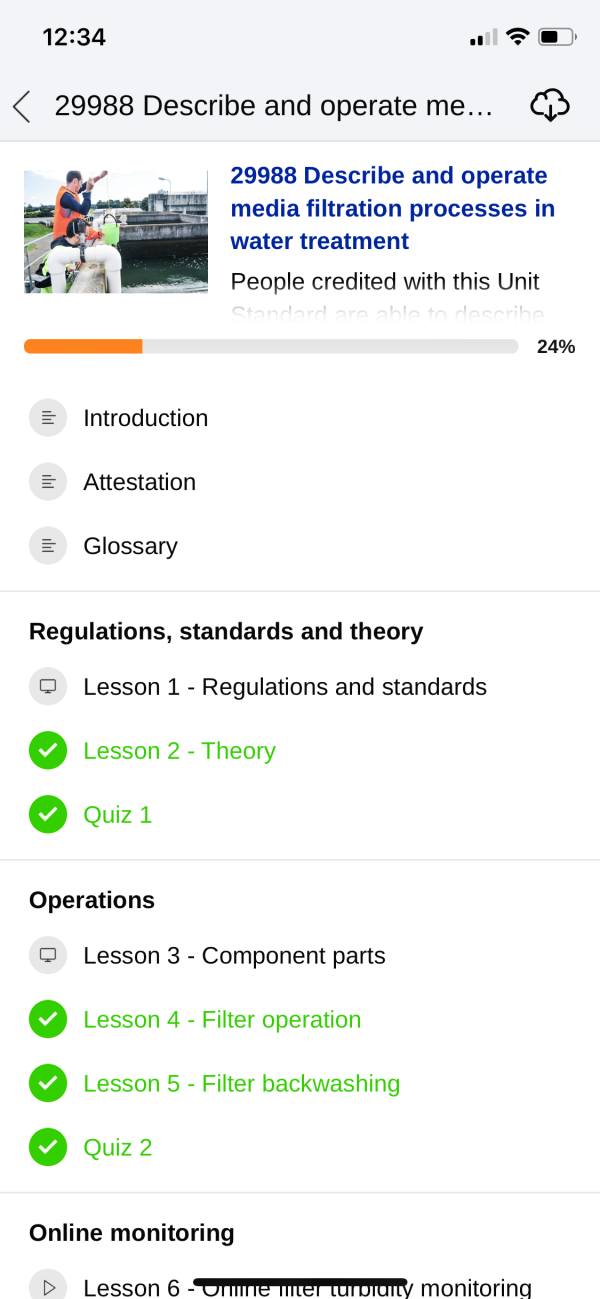Tap the back arrow icon
Viewport: 600px width, 1299px height.
click(x=21, y=106)
